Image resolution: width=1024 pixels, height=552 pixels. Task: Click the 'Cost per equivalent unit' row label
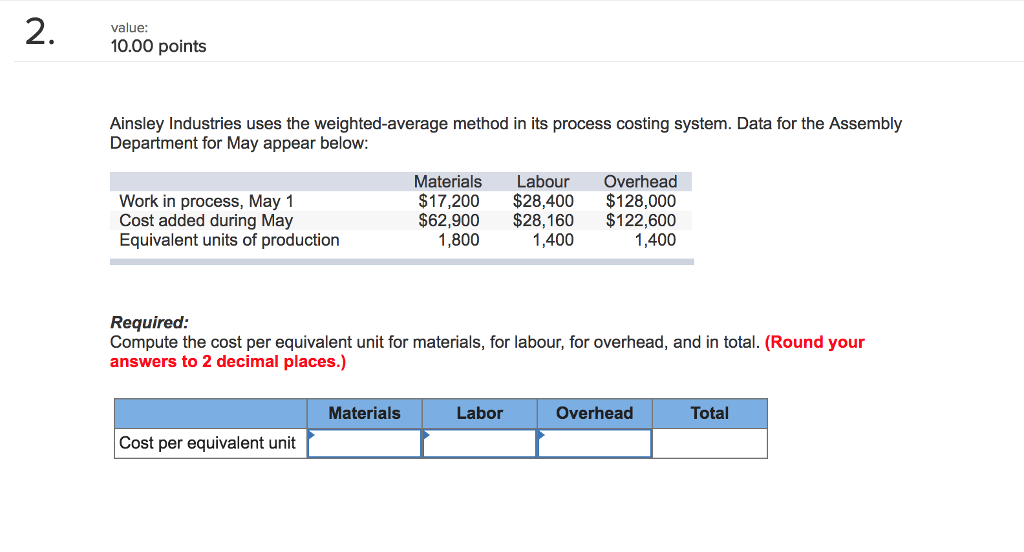click(x=208, y=443)
